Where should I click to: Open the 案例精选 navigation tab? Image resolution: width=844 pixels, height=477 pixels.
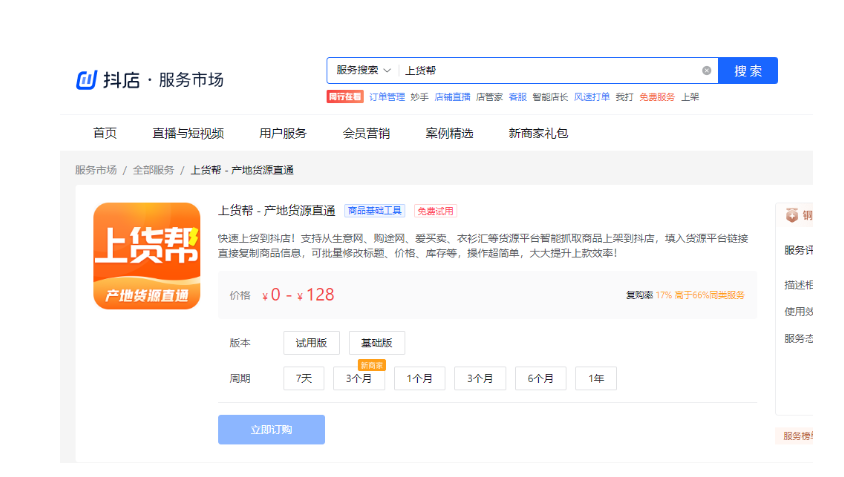click(449, 133)
